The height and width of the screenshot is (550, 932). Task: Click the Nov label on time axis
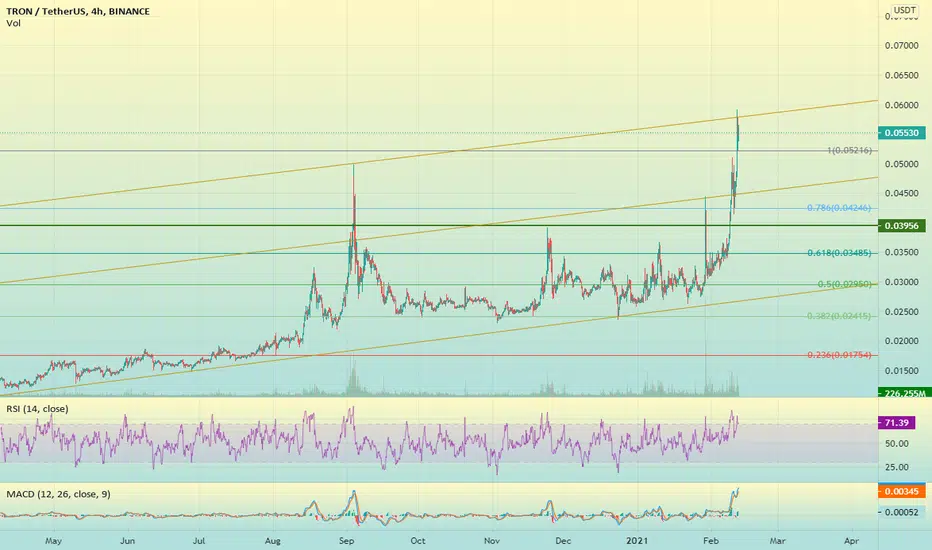point(492,541)
